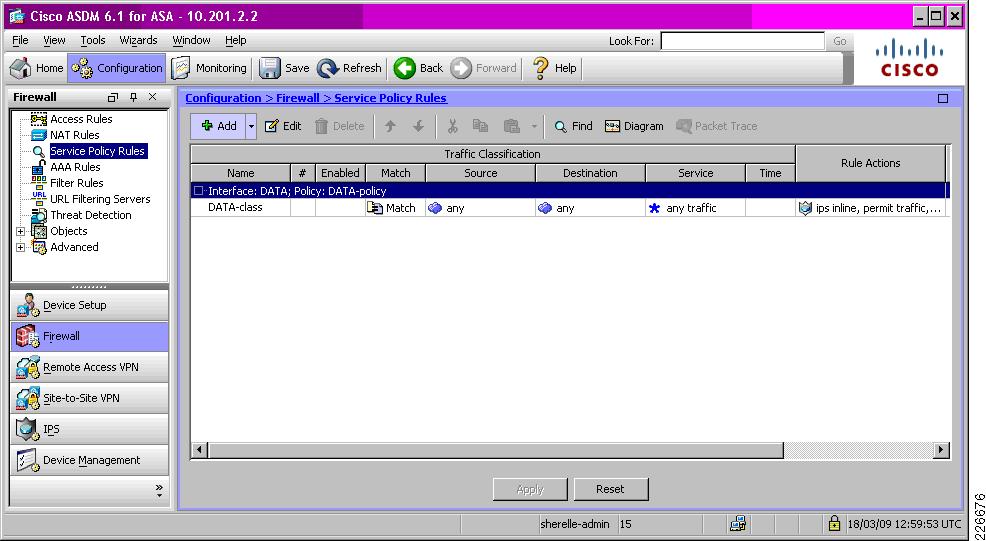Click the Refresh toolbar button
The width and height of the screenshot is (986, 541).
(350, 68)
